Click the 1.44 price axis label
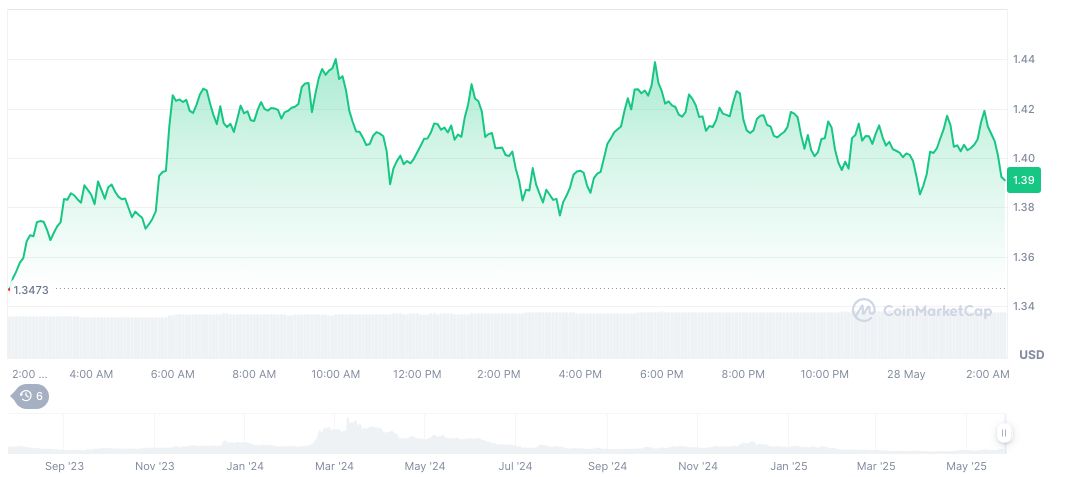The height and width of the screenshot is (477, 1072). tap(1022, 60)
